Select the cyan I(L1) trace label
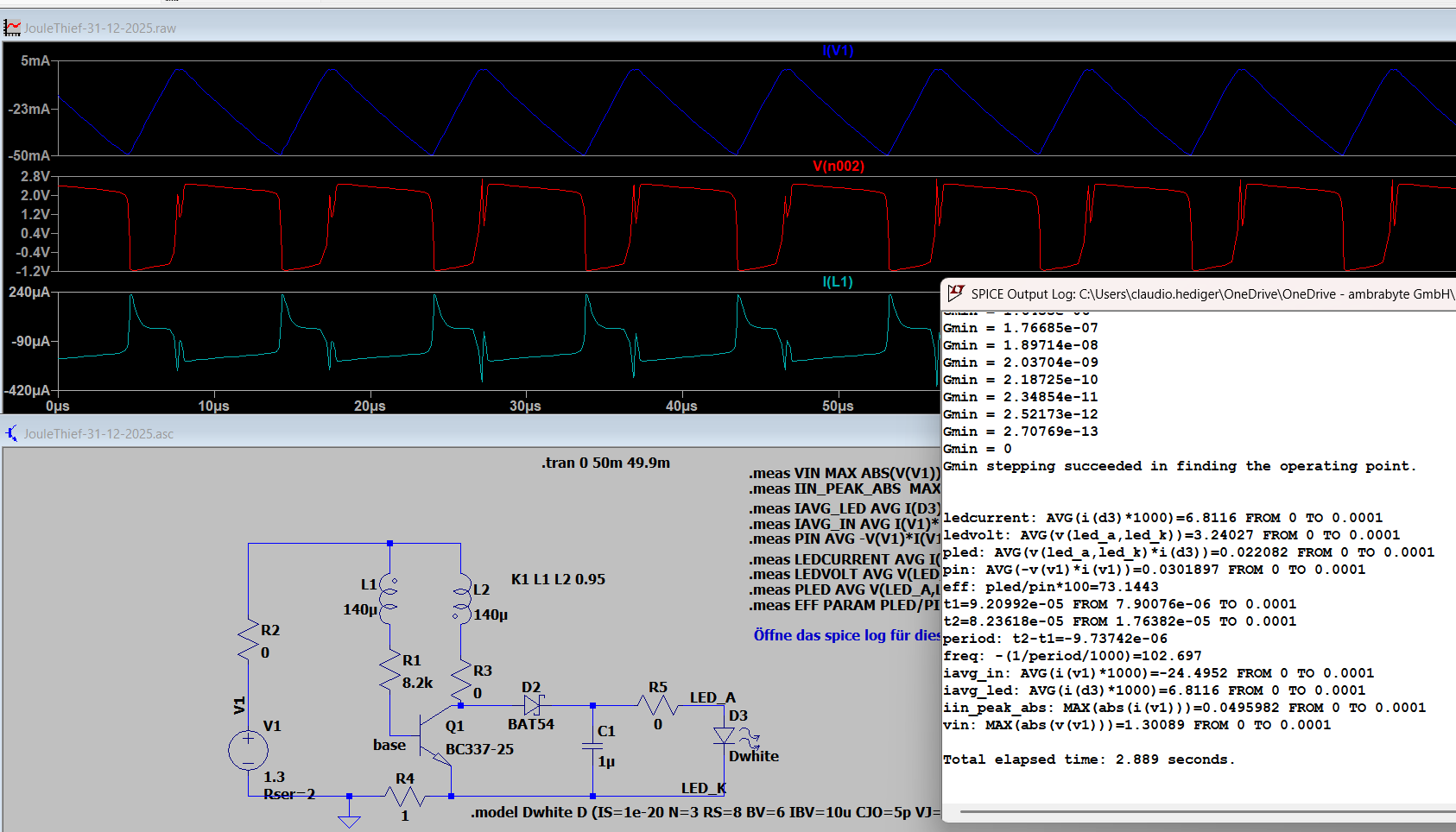Screen dimensions: 1456x832 tap(837, 281)
